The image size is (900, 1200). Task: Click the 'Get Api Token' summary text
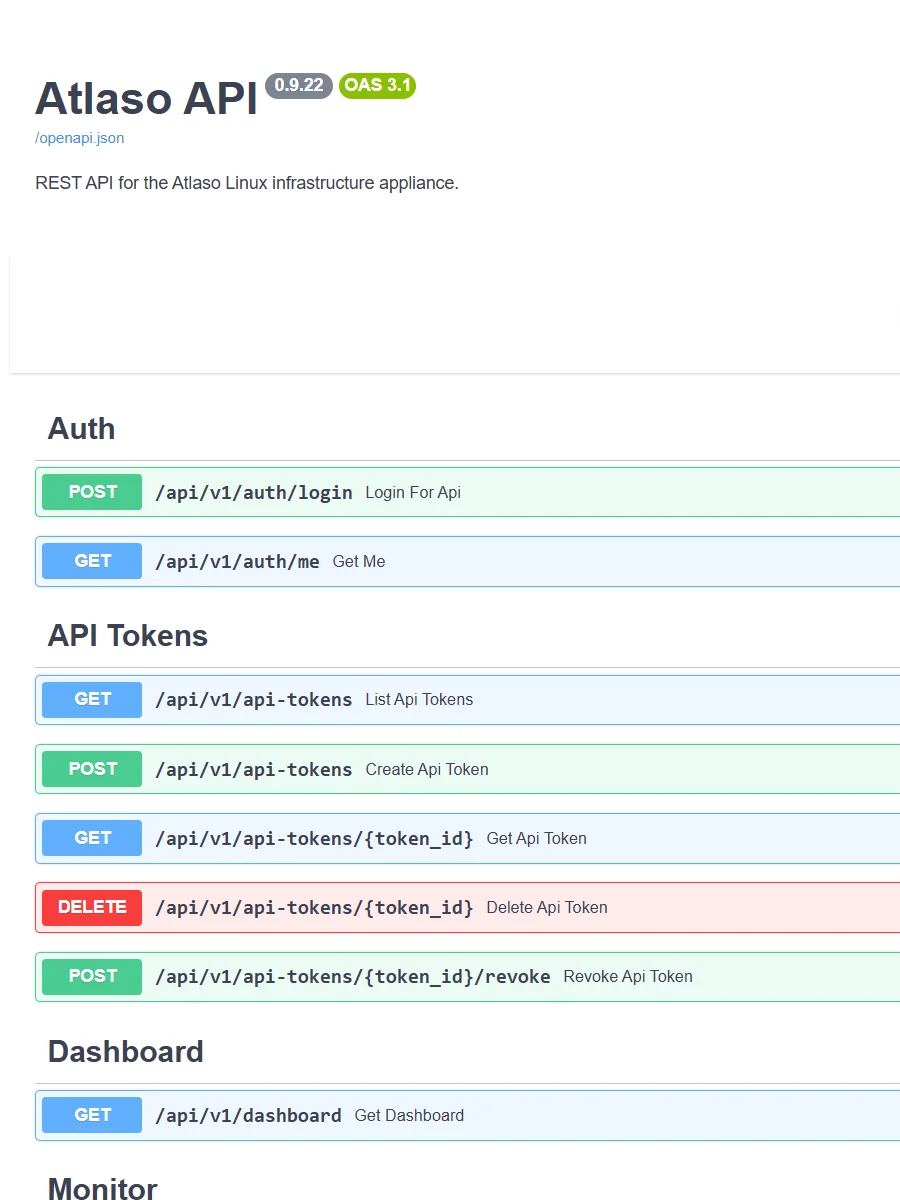(536, 839)
